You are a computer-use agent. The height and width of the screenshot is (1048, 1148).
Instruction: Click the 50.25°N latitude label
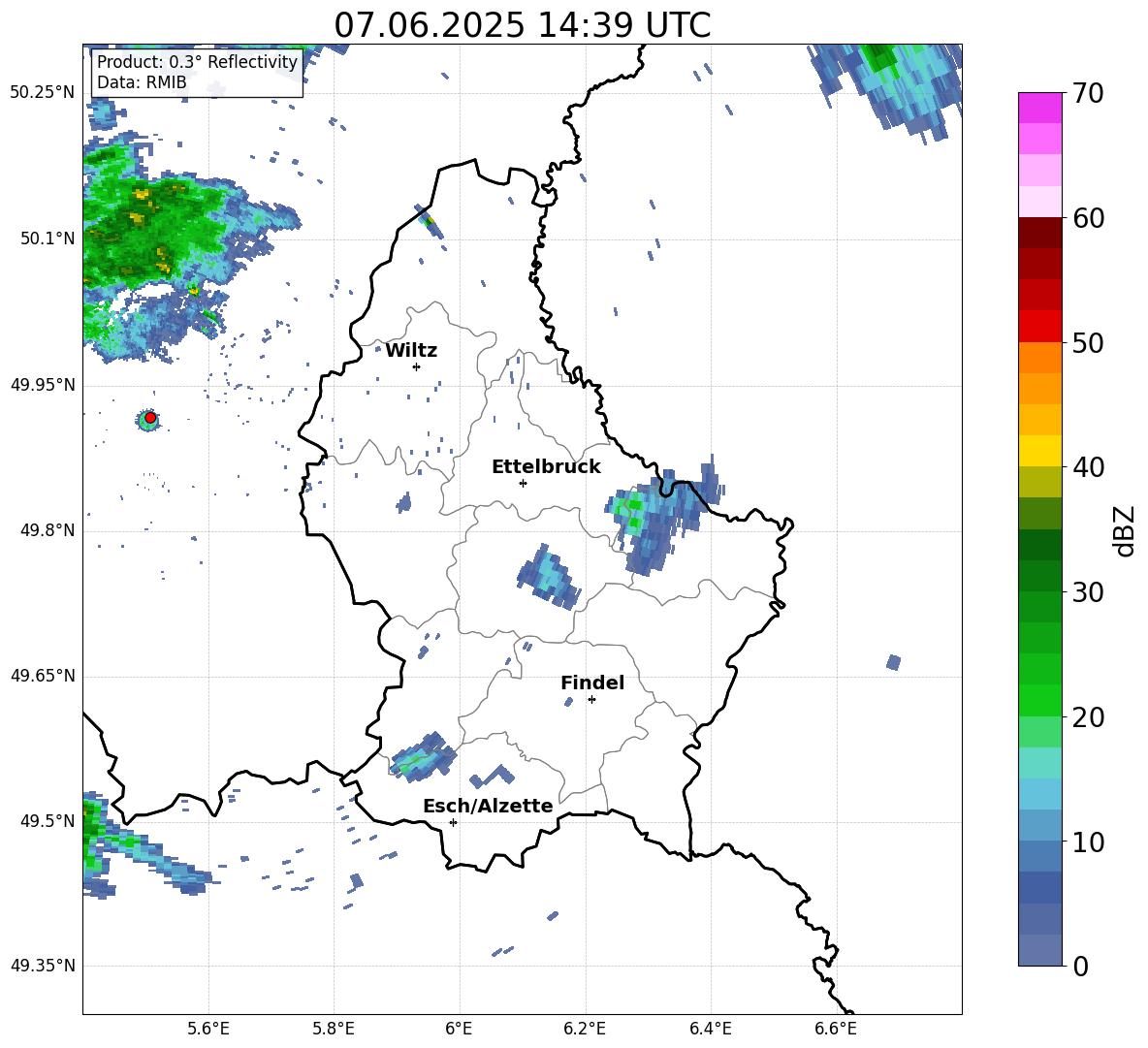pyautogui.click(x=43, y=93)
